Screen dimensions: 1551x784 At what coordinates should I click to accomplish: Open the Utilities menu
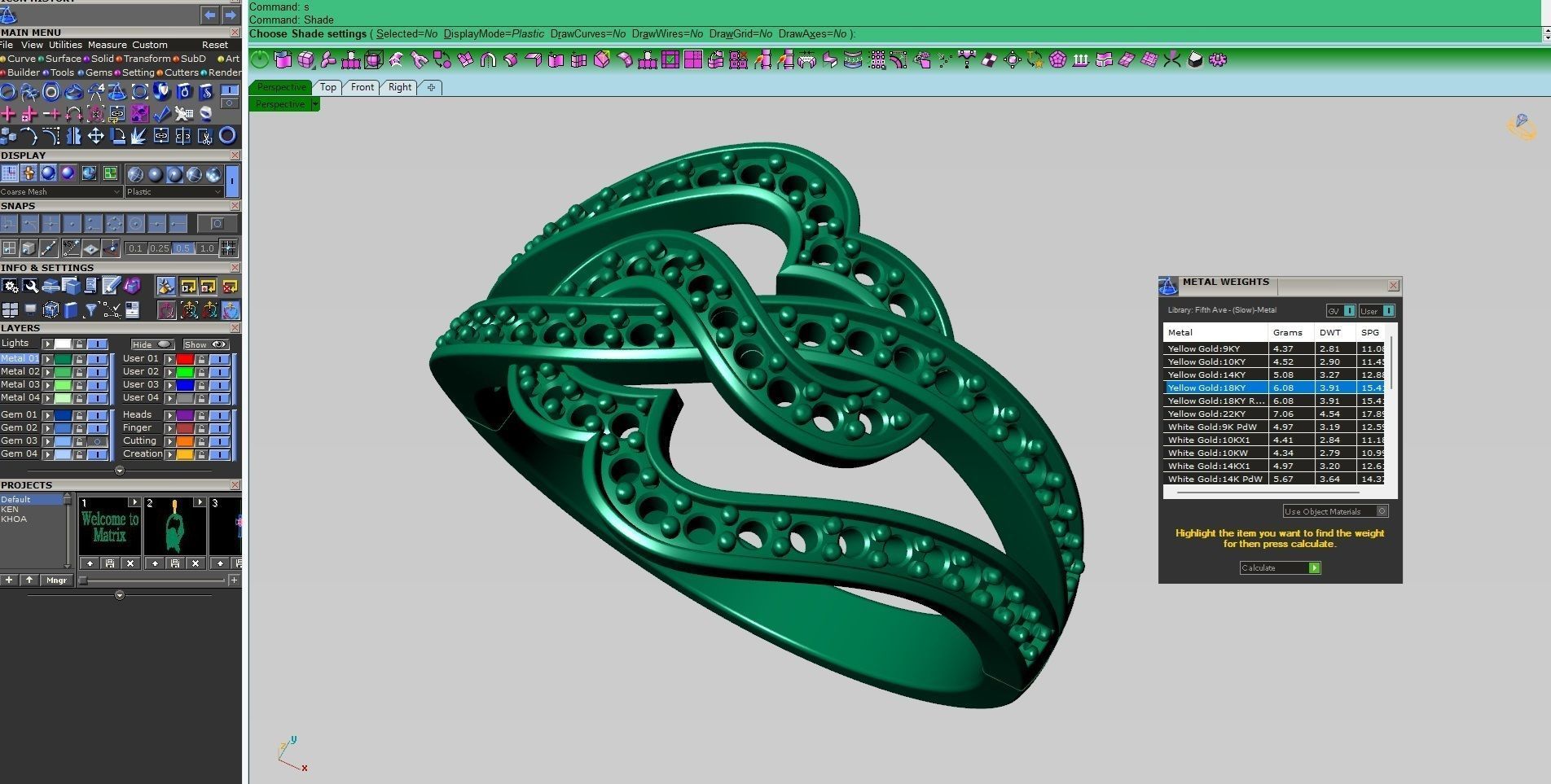click(x=65, y=45)
